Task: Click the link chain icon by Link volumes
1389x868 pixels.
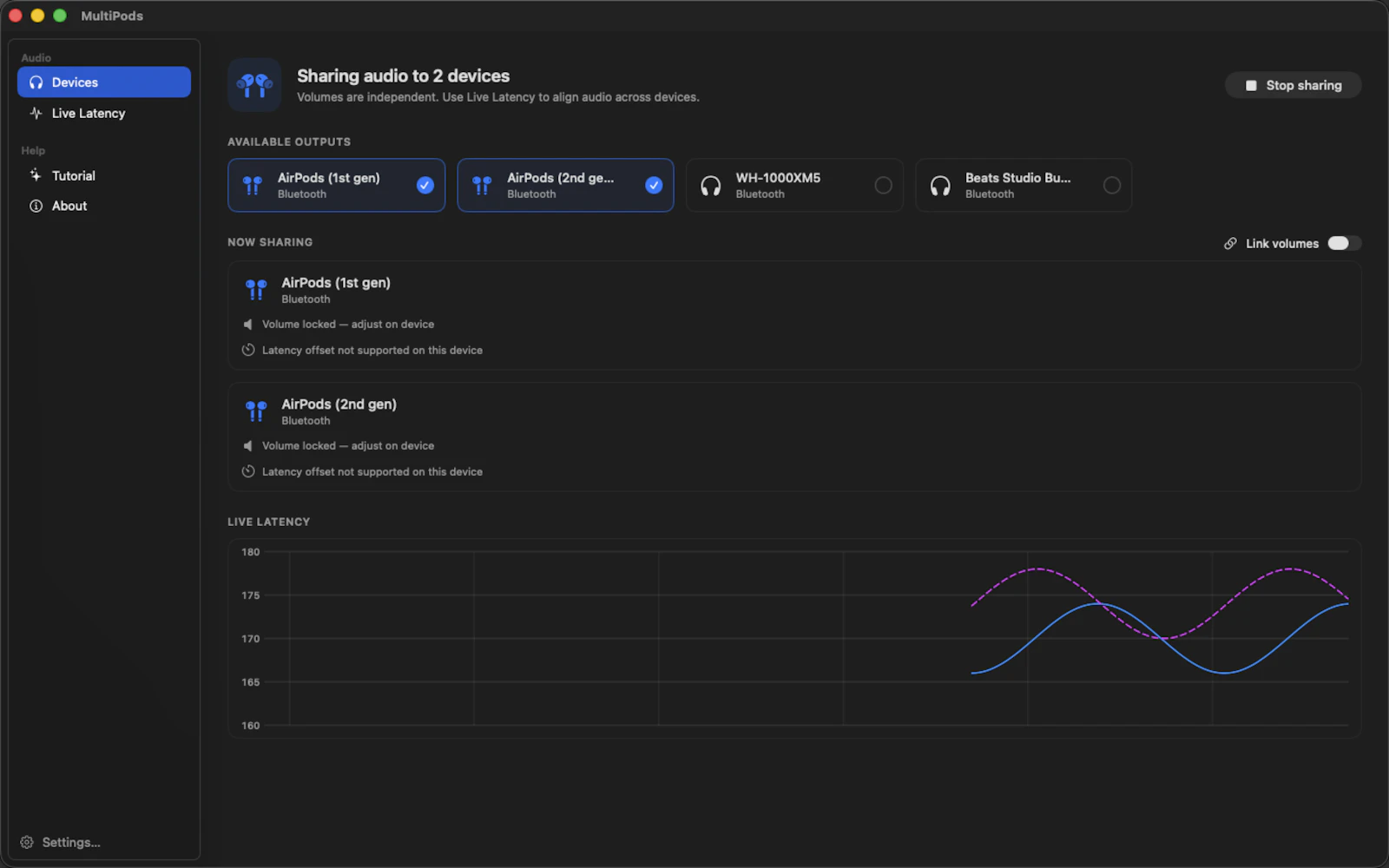Action: 1230,243
